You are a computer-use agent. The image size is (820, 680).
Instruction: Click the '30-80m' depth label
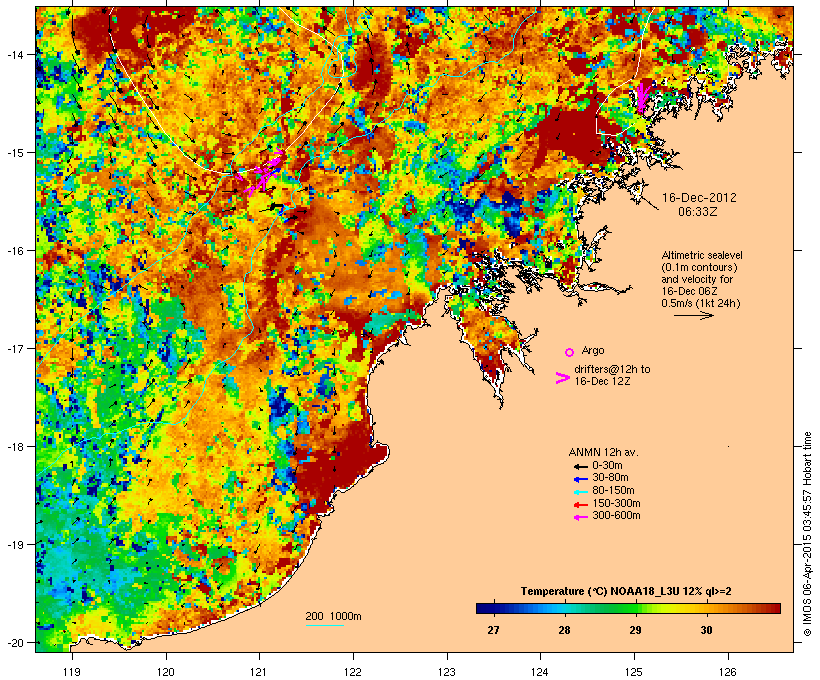click(610, 478)
